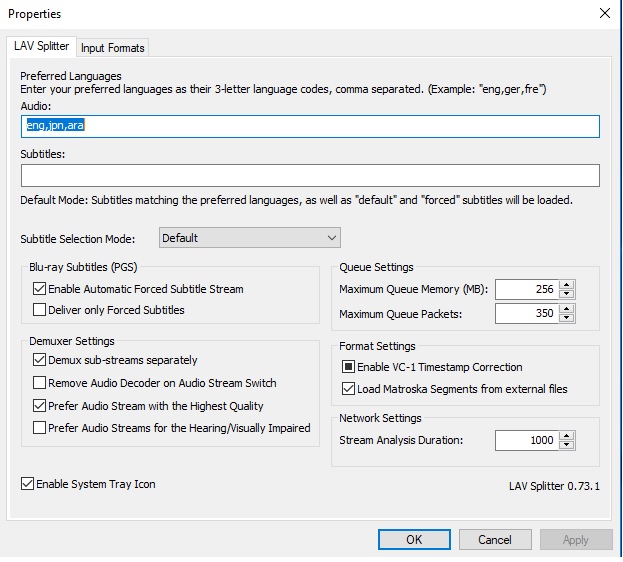This screenshot has width=623, height=562.
Task: Click the Audio preferred languages field
Action: [x=310, y=126]
